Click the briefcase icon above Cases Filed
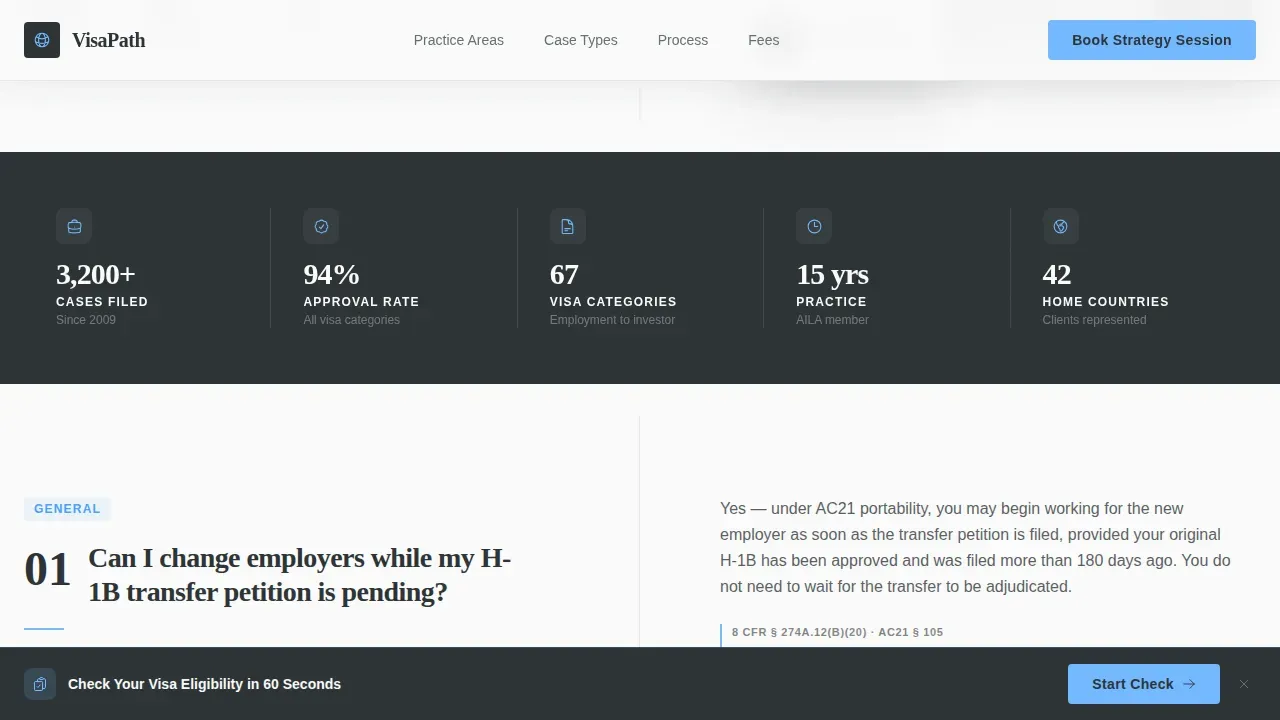Image resolution: width=1280 pixels, height=720 pixels. pyautogui.click(x=74, y=226)
